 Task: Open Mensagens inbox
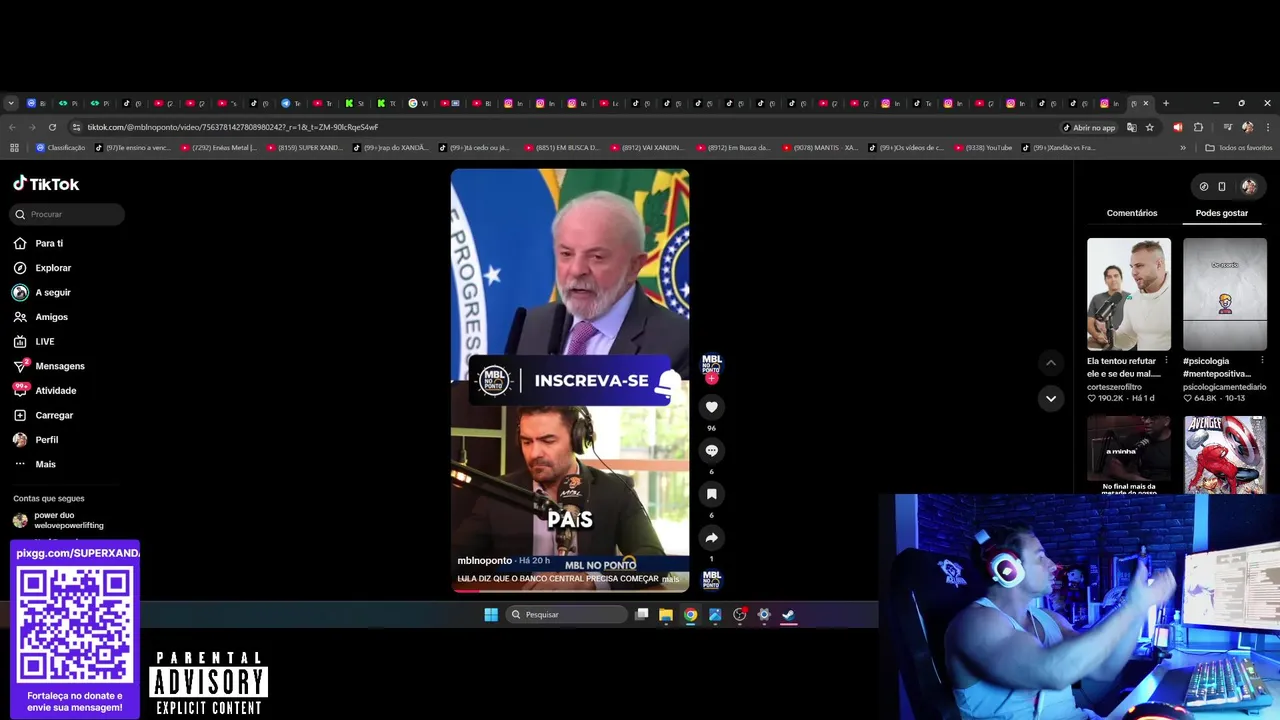click(49, 366)
